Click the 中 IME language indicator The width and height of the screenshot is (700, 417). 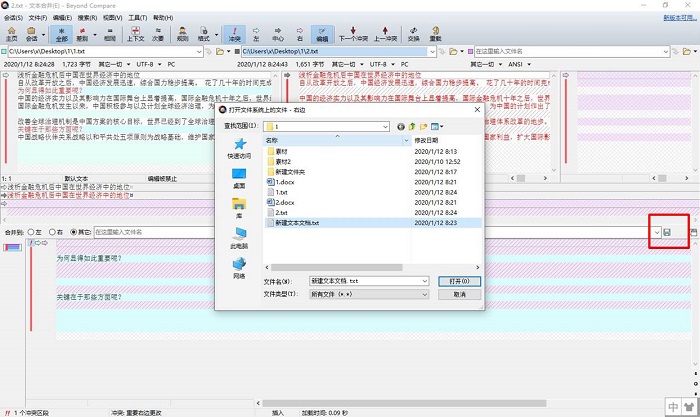[673, 407]
